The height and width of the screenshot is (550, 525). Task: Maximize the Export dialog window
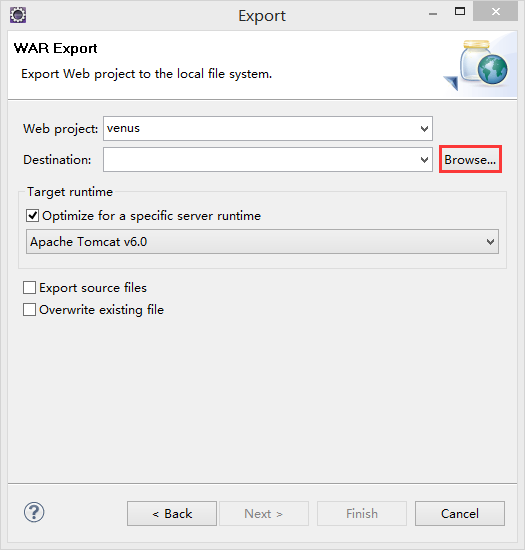pyautogui.click(x=460, y=12)
